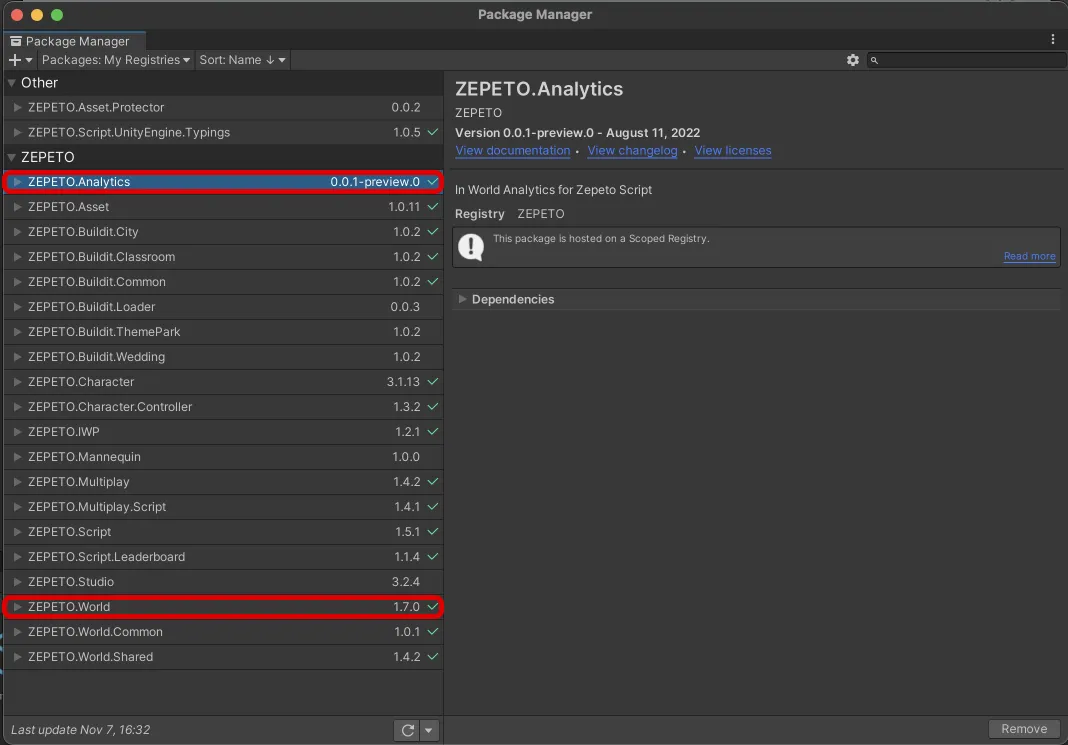Image resolution: width=1068 pixels, height=745 pixels.
Task: Collapse the Other group
Action: tap(12, 83)
